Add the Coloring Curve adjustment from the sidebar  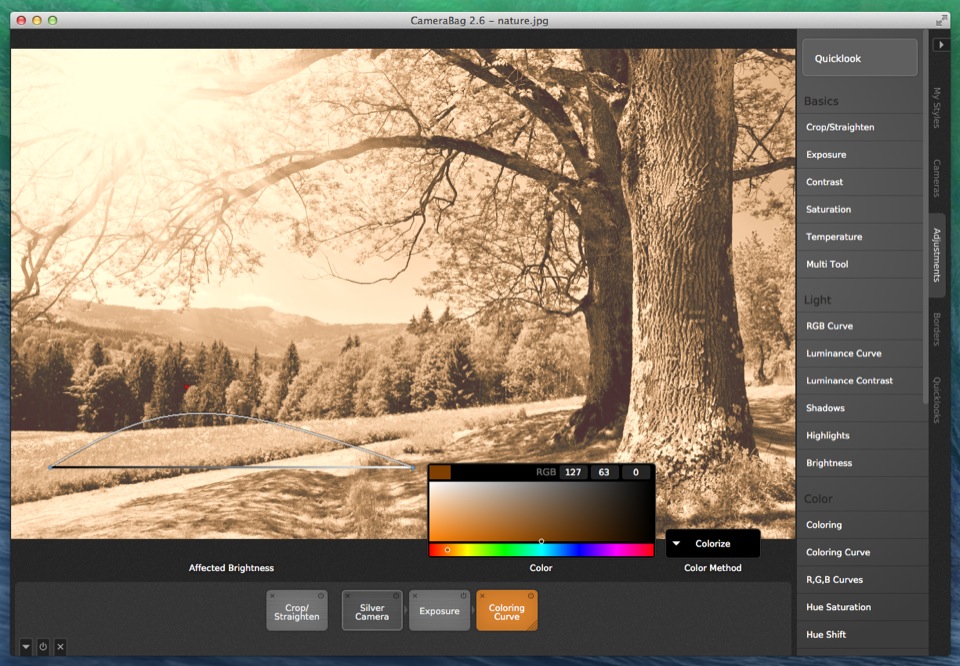coord(860,552)
